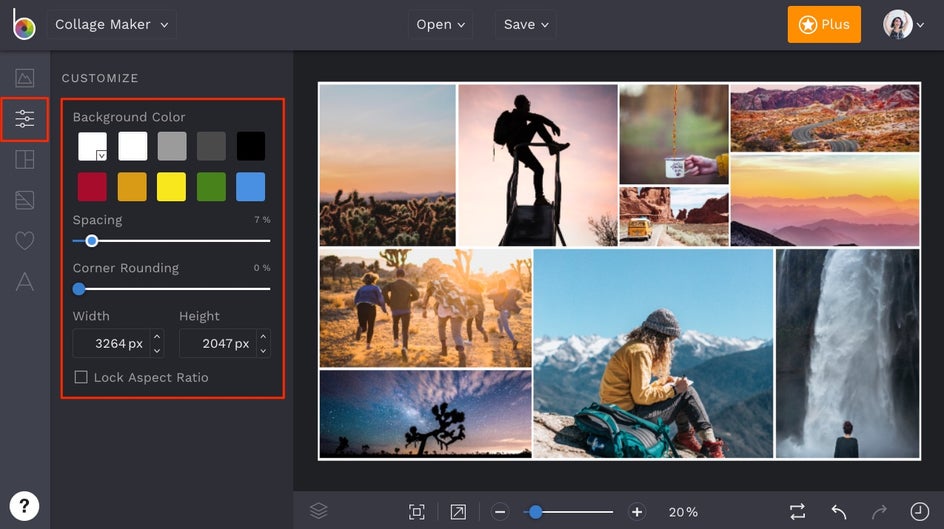Enable Lock Aspect Ratio checkbox
944x529 pixels.
click(x=81, y=377)
